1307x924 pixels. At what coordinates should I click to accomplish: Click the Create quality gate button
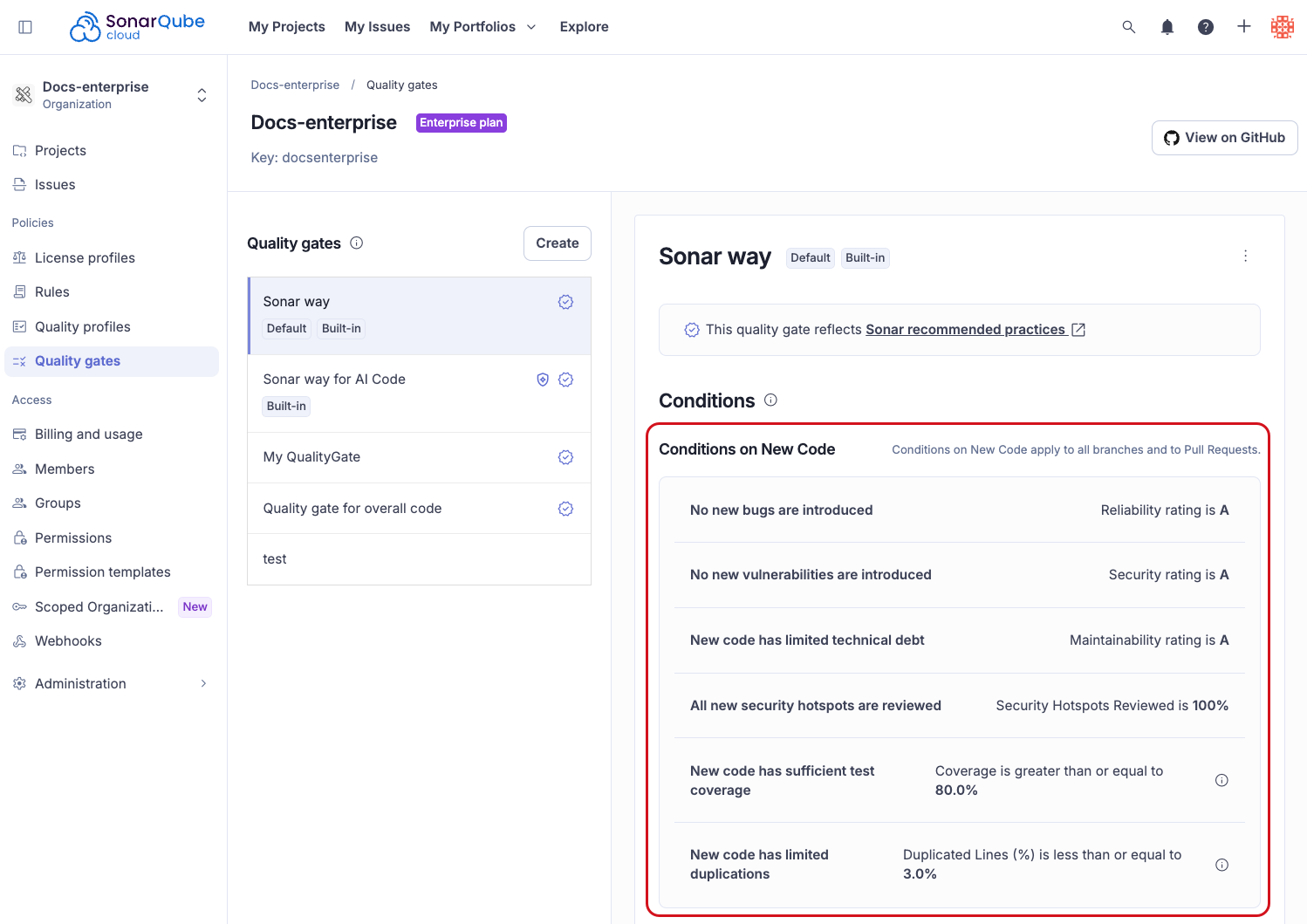point(558,243)
